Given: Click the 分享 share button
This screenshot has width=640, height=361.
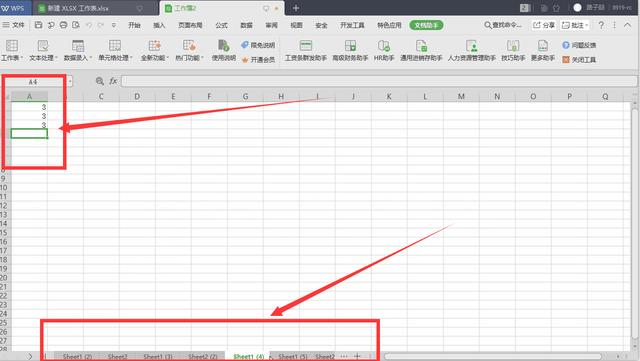Looking at the screenshot, I should 544,25.
